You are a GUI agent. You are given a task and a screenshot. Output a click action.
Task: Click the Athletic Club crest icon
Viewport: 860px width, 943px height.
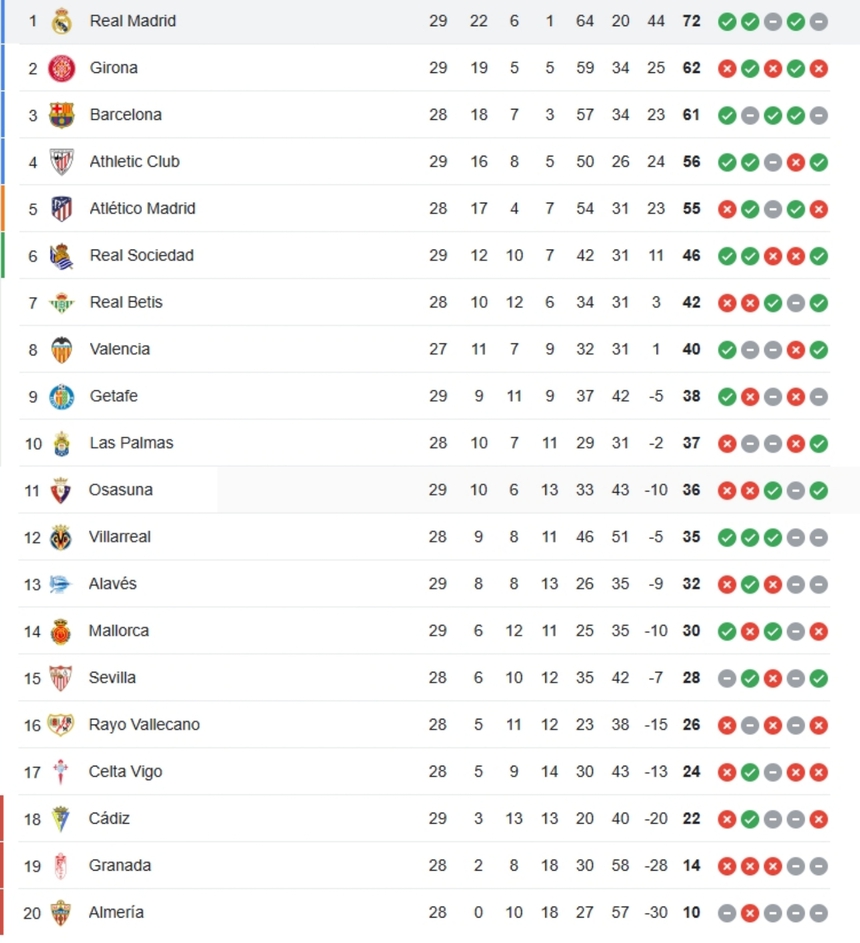click(61, 161)
